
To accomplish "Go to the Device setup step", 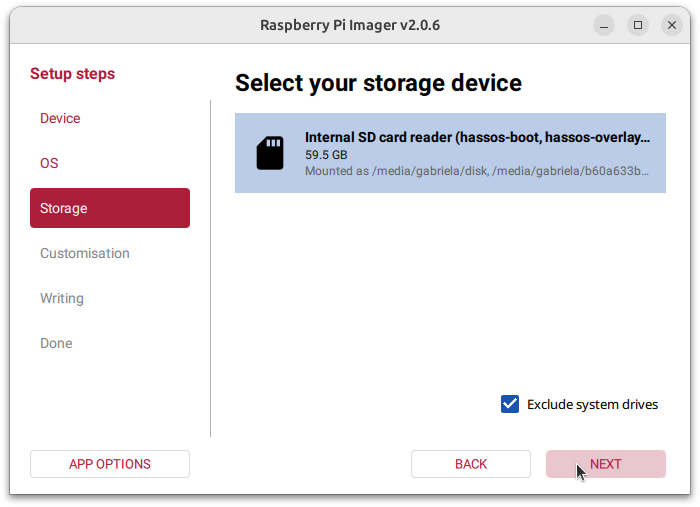I will pyautogui.click(x=60, y=118).
